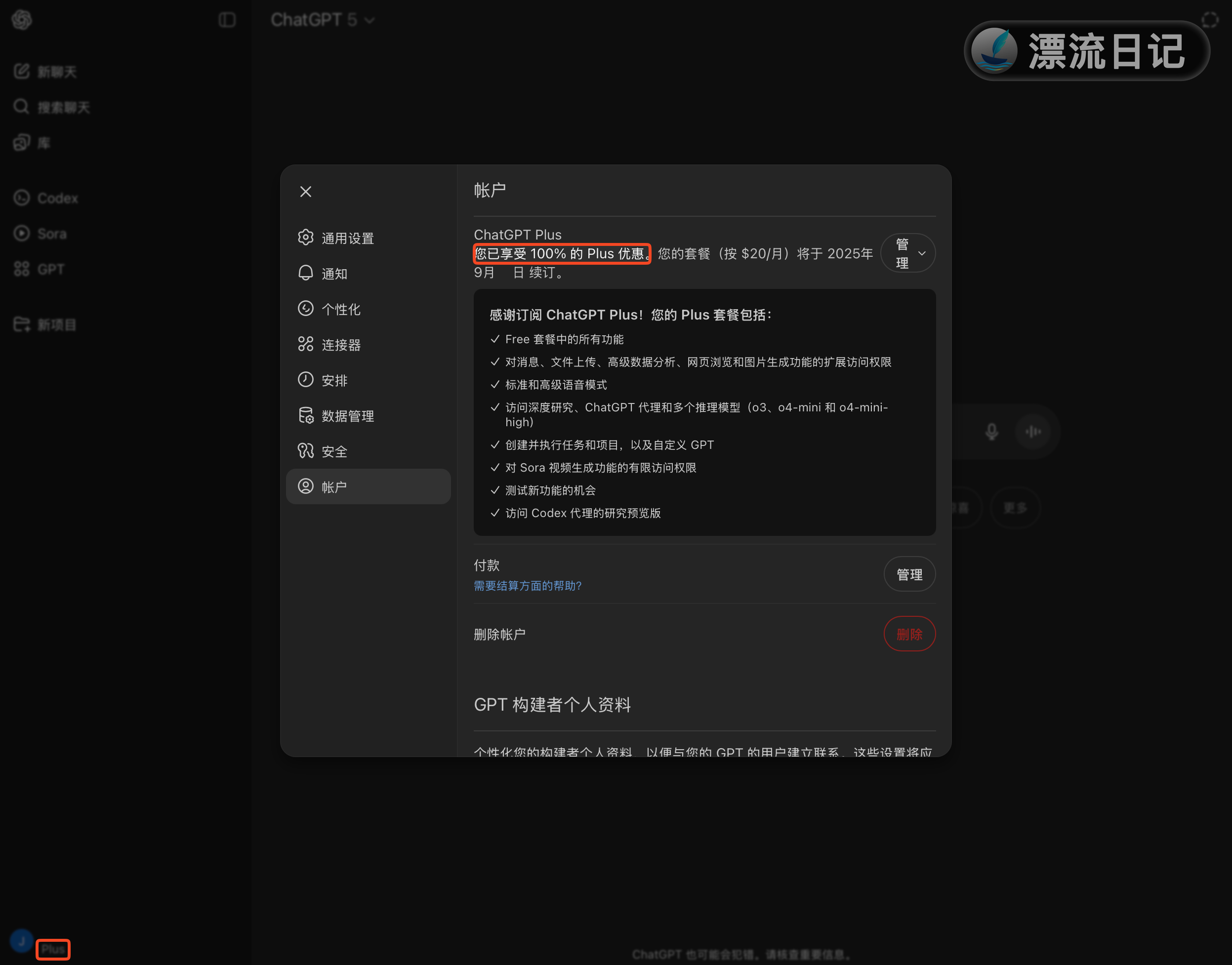Viewport: 1232px width, 965px height.
Task: Open search chats (搜索聊天)
Action: [x=52, y=107]
